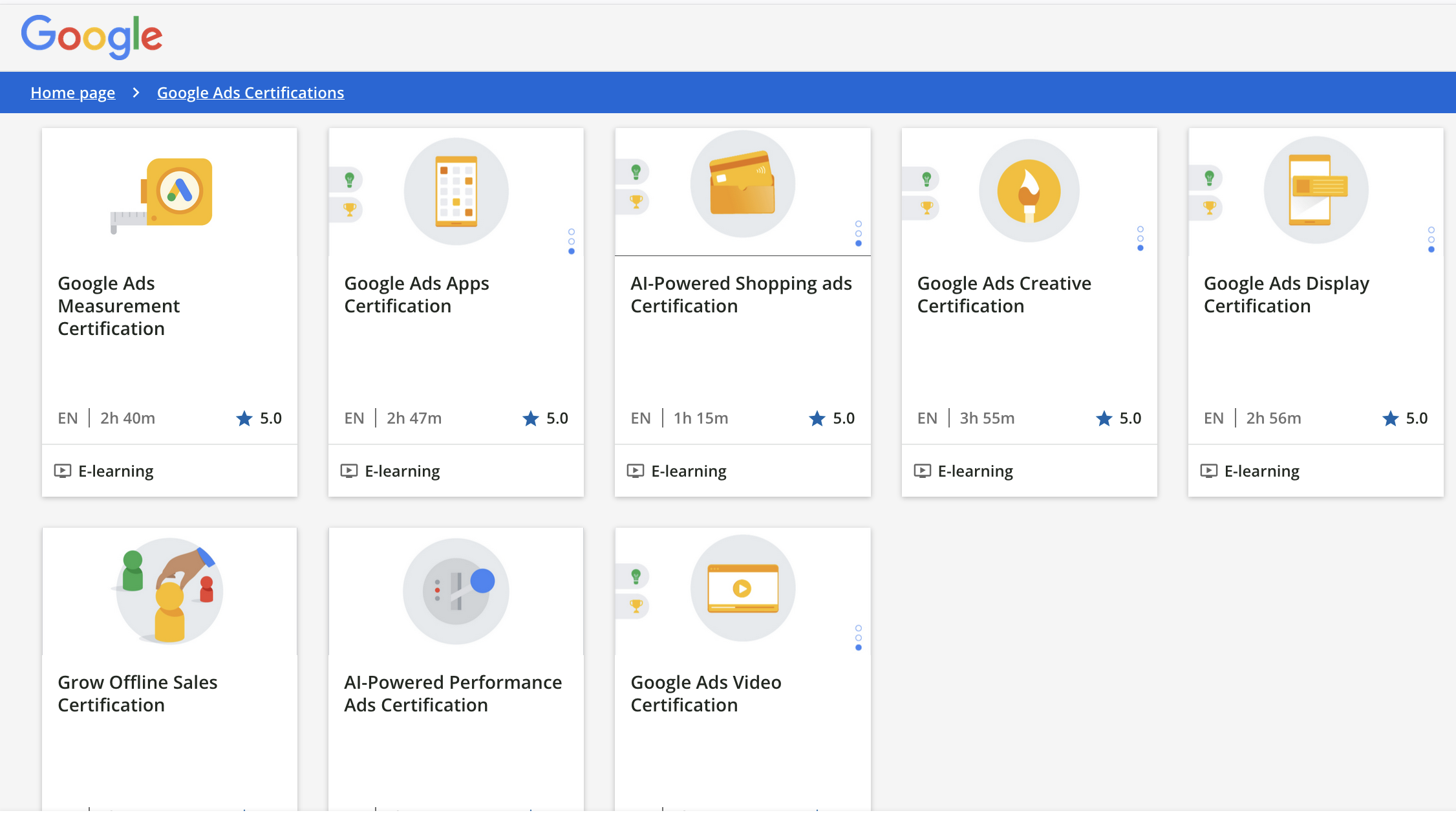Select the carousel dots on Video card
The height and width of the screenshot is (833, 1456).
click(858, 638)
